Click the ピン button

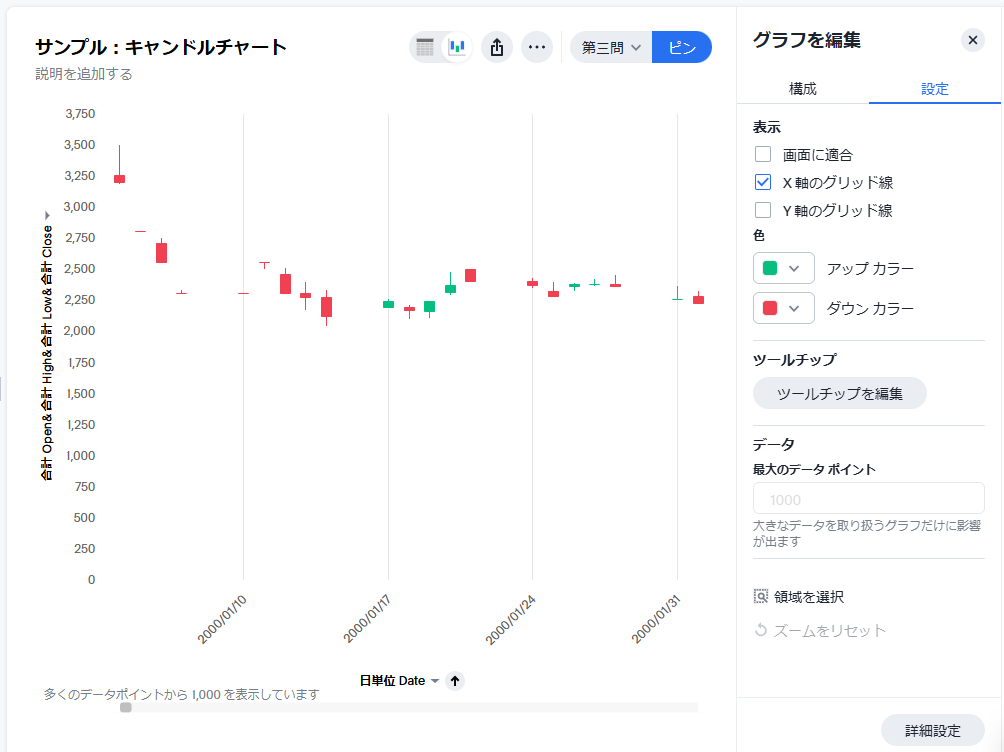(682, 47)
